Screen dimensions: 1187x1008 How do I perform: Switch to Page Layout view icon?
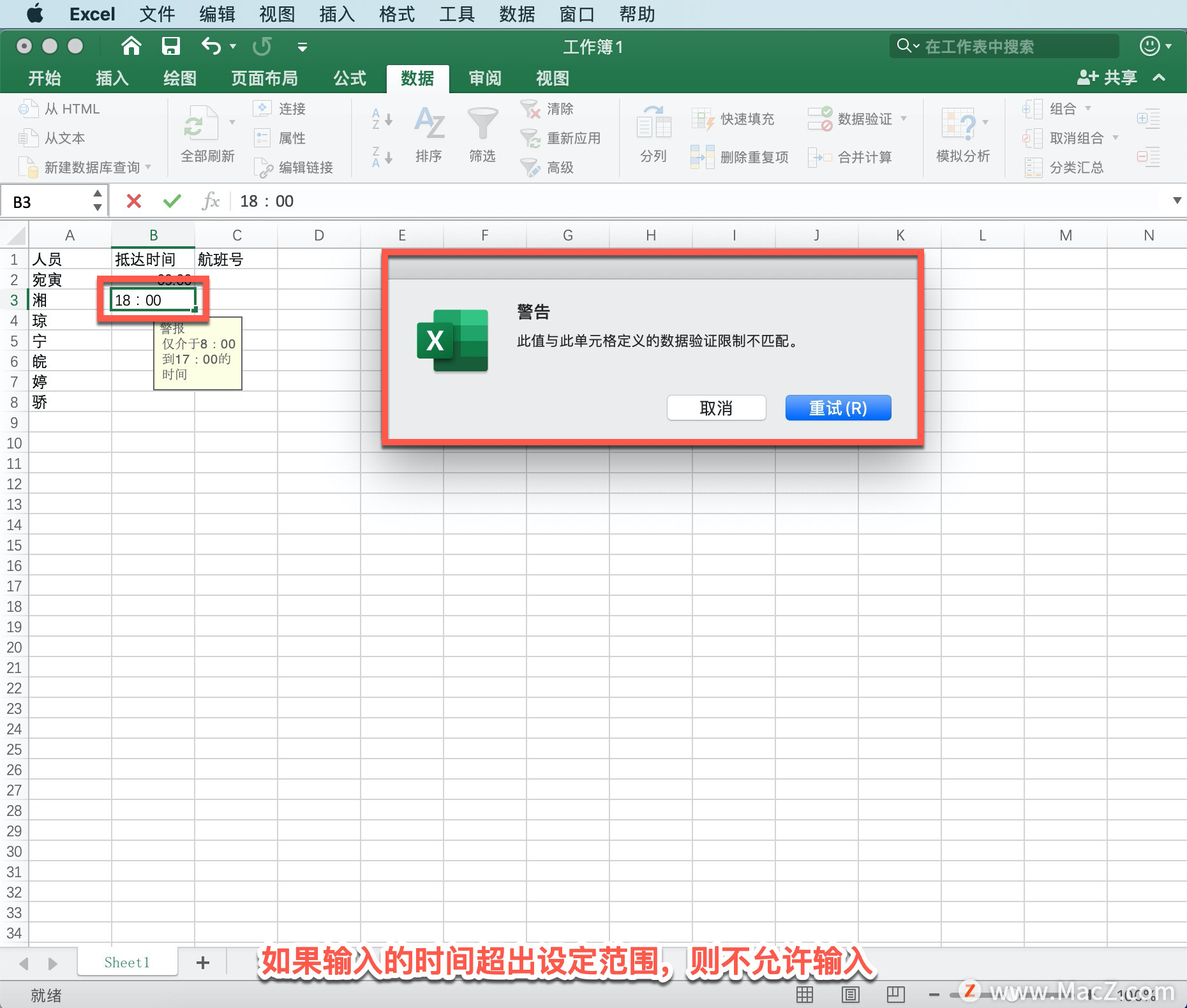(850, 995)
